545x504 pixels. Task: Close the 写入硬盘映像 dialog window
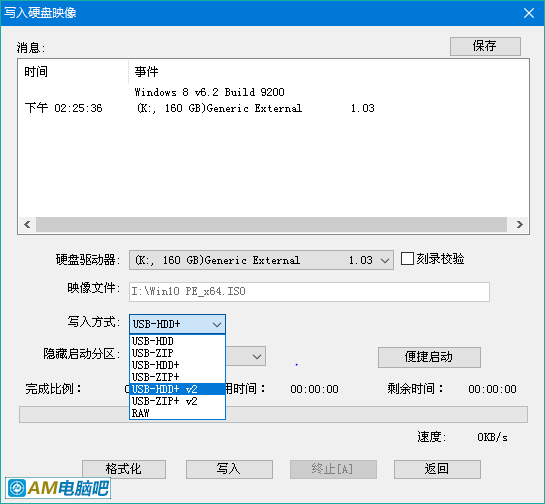[x=529, y=13]
